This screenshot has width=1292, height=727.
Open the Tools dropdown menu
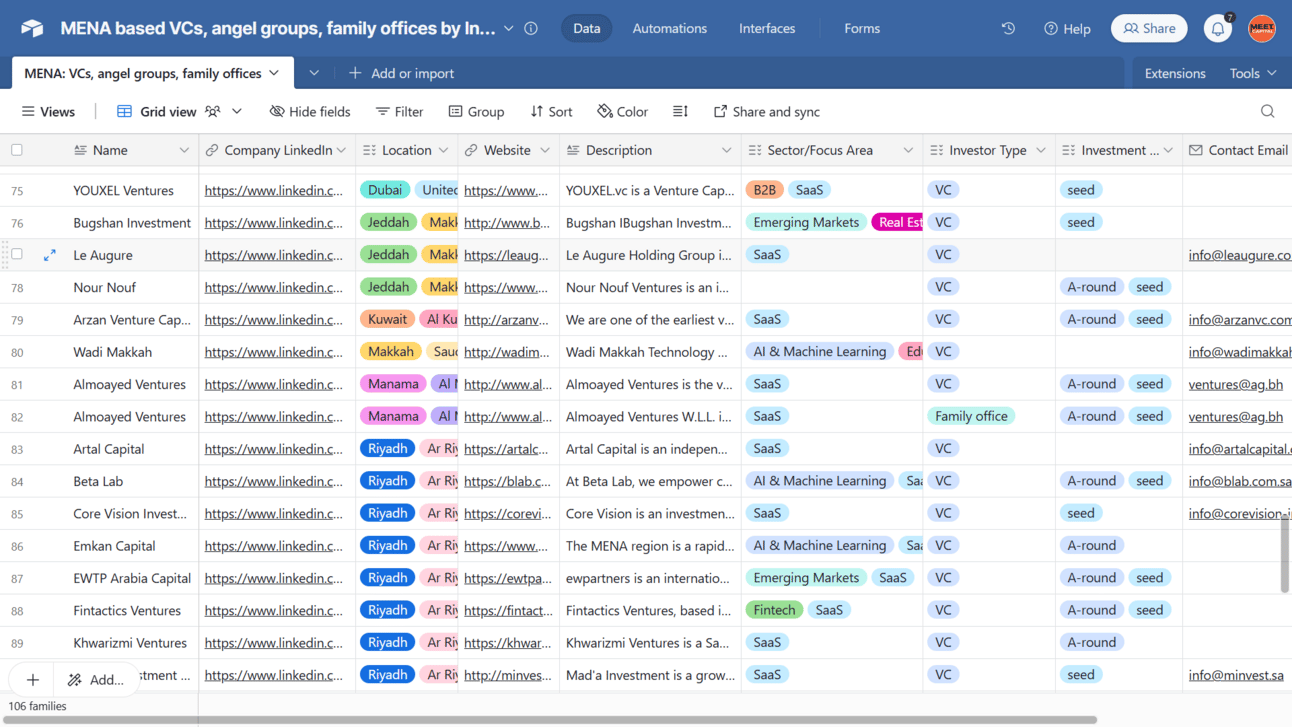(1252, 73)
